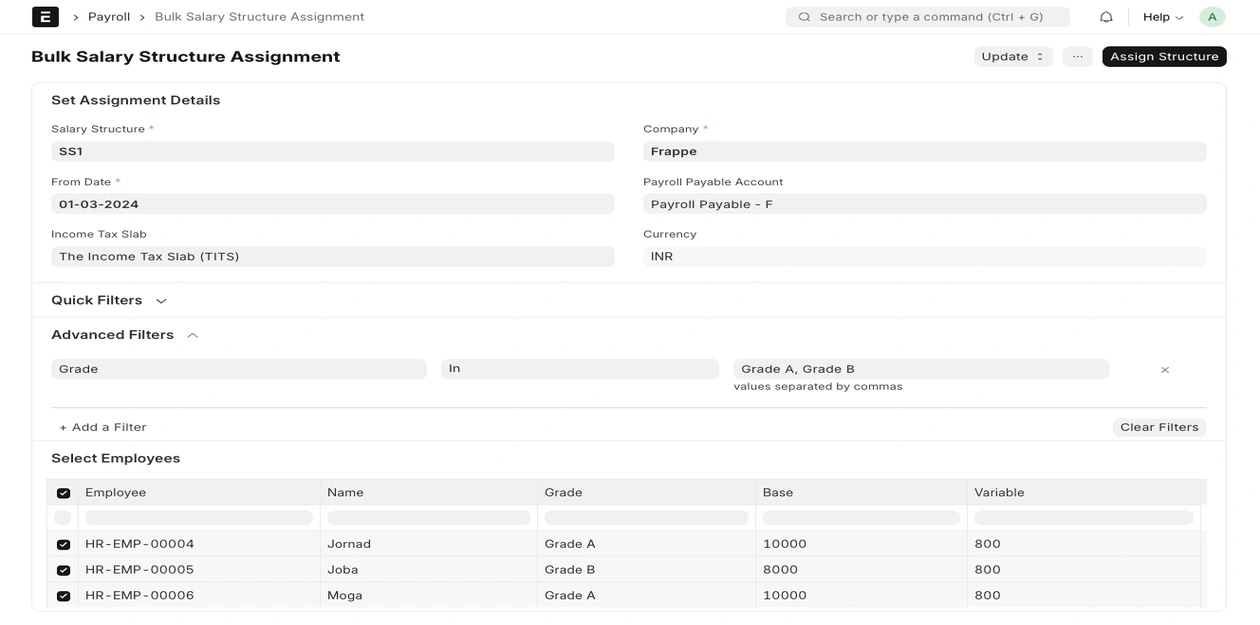1260x625 pixels.
Task: Open the three-dots more options menu
Action: 1077,57
